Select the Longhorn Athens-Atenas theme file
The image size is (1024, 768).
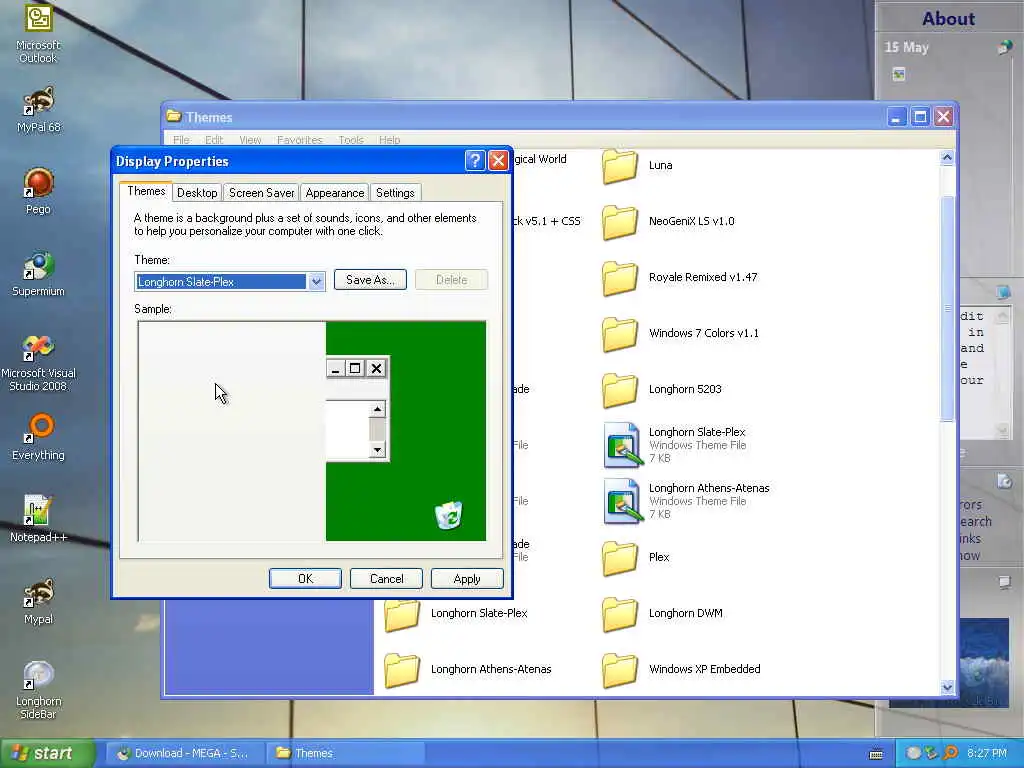tap(686, 502)
